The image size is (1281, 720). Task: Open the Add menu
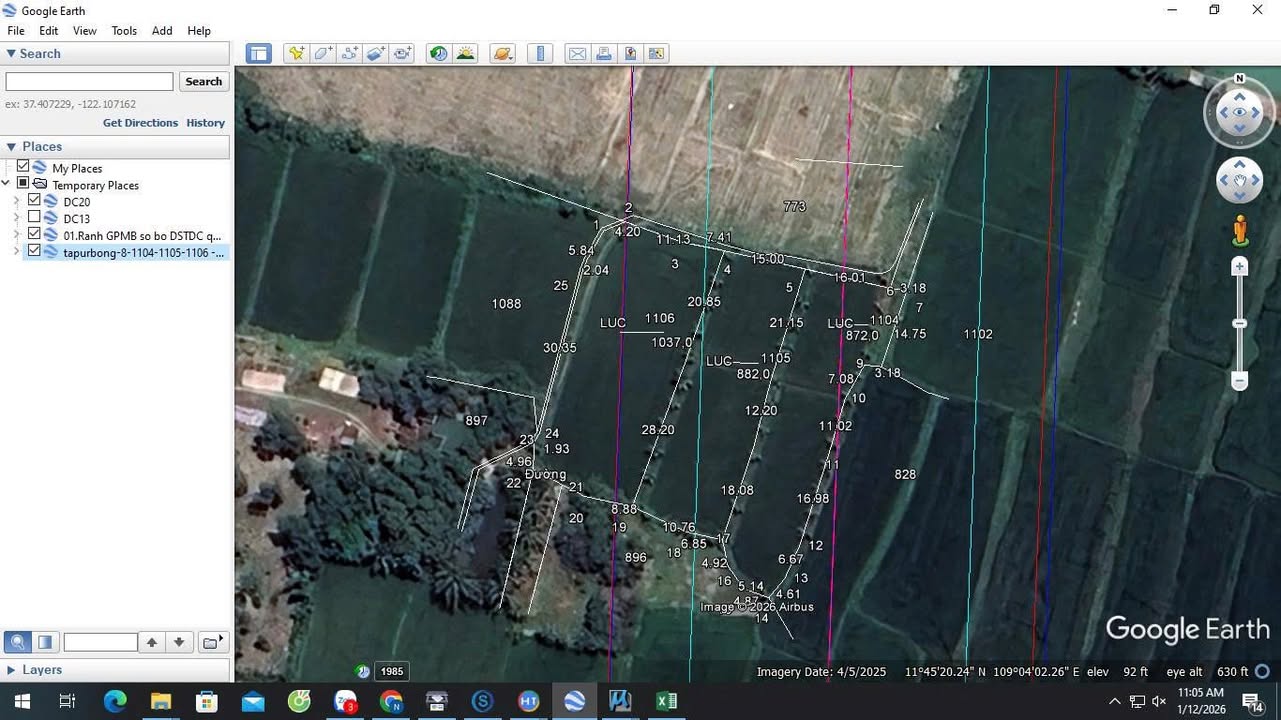[162, 31]
